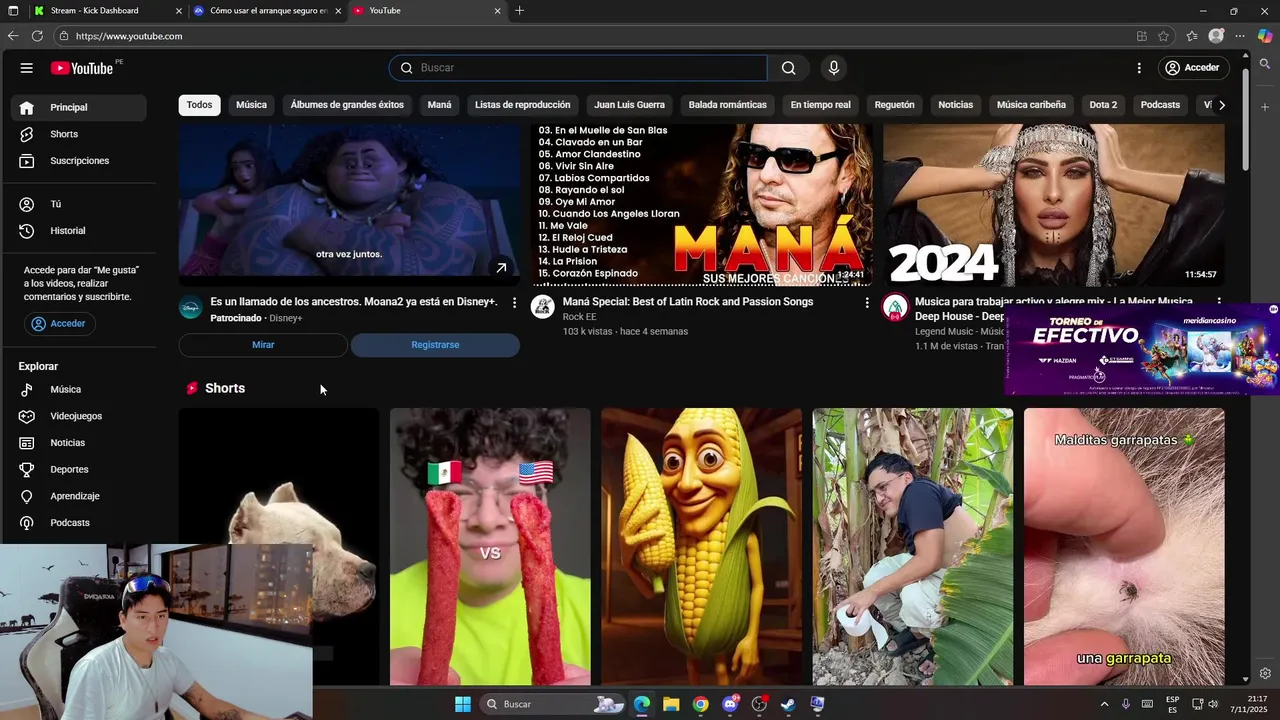Click the YouTube logo
Screen dimensions: 1280x720
click(82, 68)
